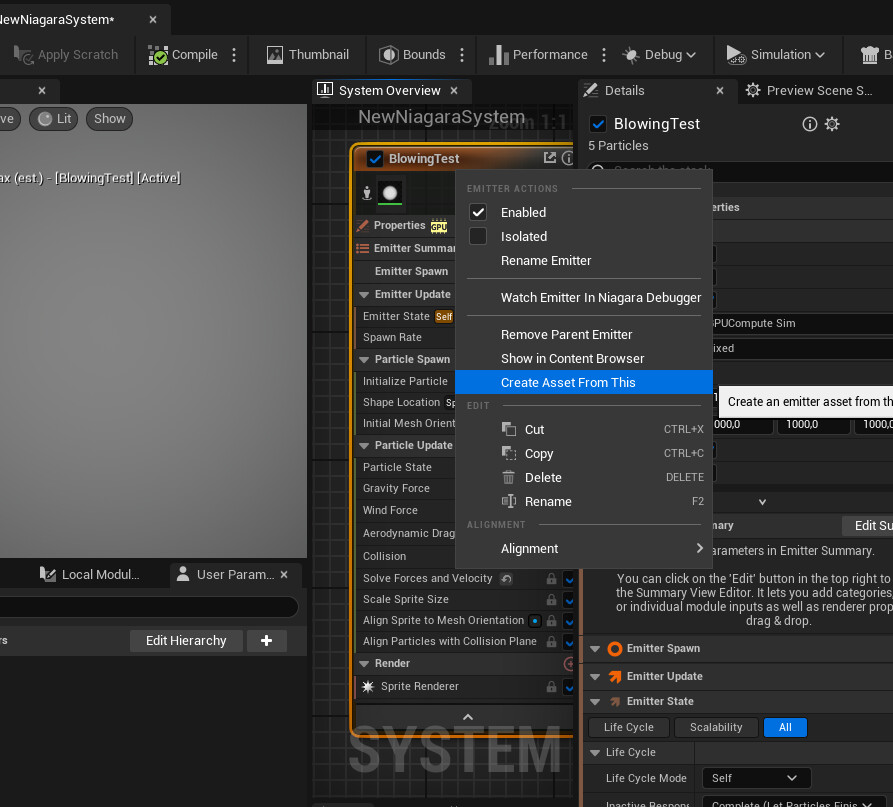Select Create Asset From This
Image resolution: width=893 pixels, height=807 pixels.
(x=584, y=382)
